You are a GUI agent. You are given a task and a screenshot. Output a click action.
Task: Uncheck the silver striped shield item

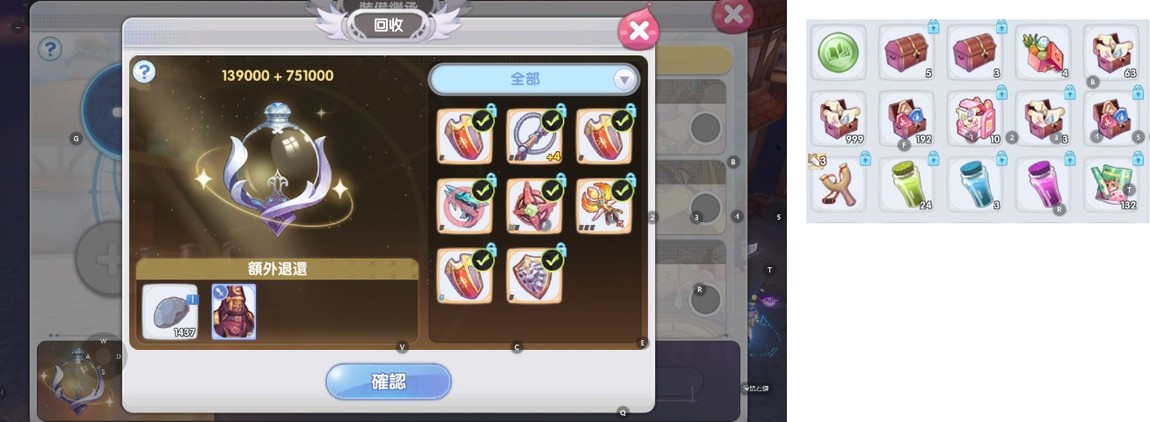coord(535,276)
